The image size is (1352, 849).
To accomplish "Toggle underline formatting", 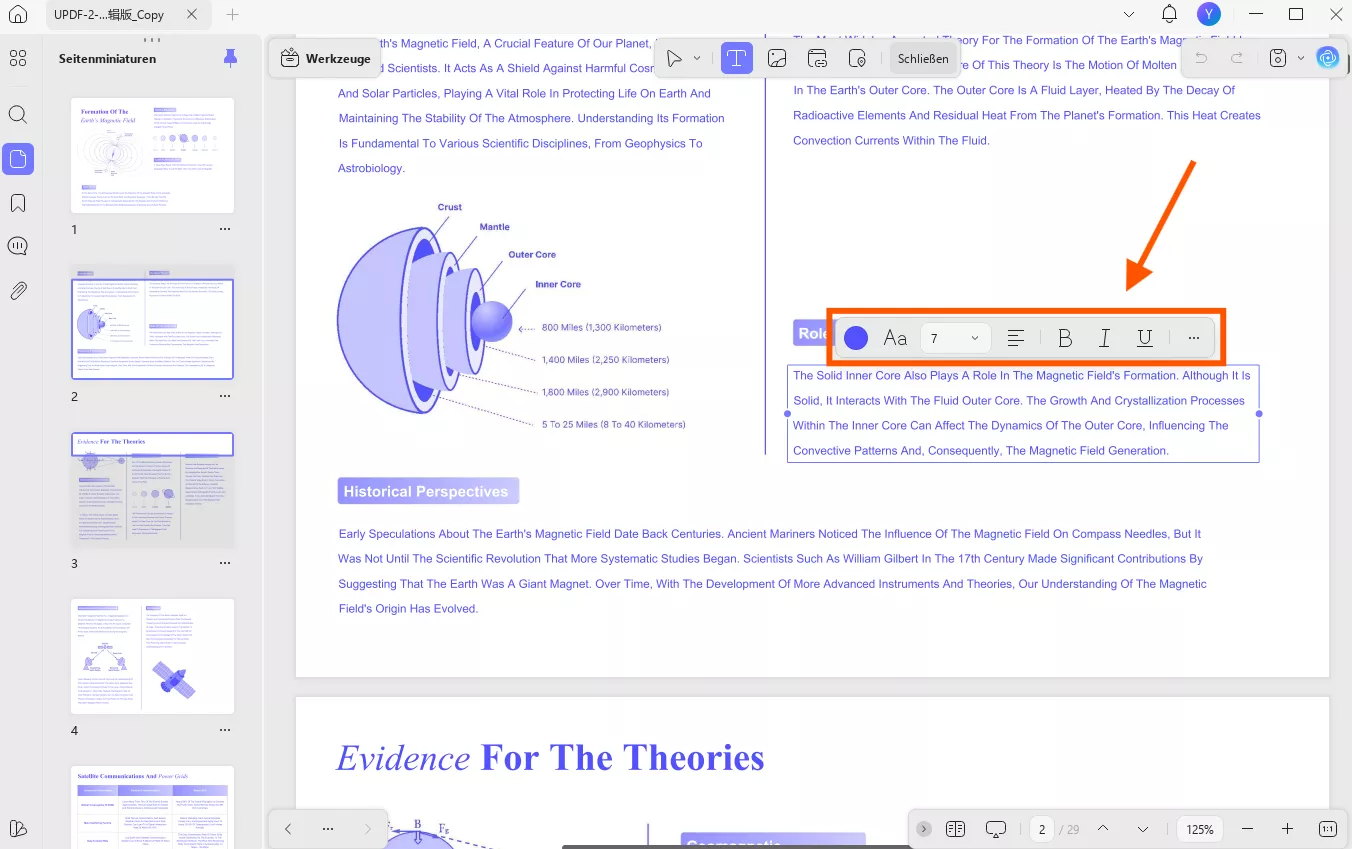I will (1145, 338).
